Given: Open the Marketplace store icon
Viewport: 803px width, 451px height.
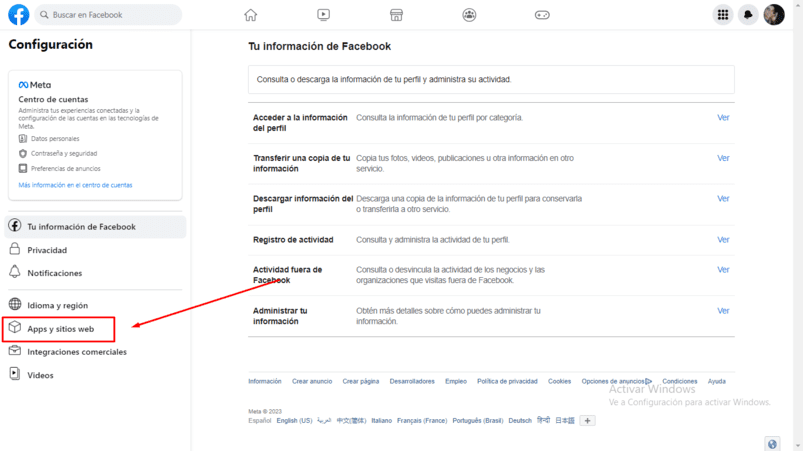Looking at the screenshot, I should pyautogui.click(x=396, y=15).
